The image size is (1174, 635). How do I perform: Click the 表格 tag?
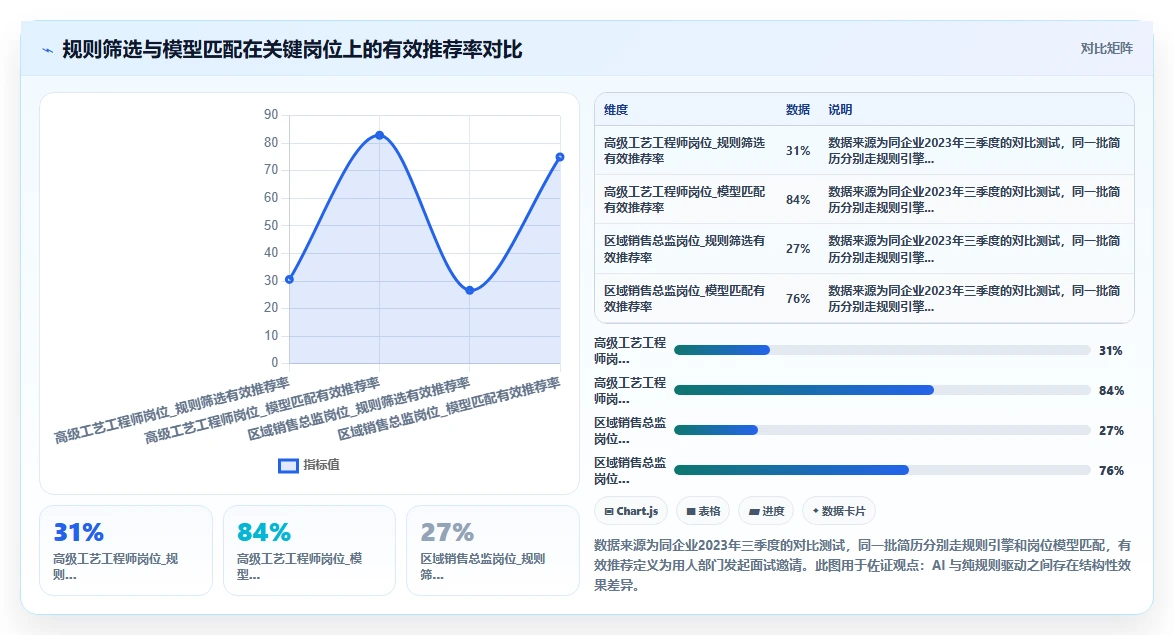(703, 511)
